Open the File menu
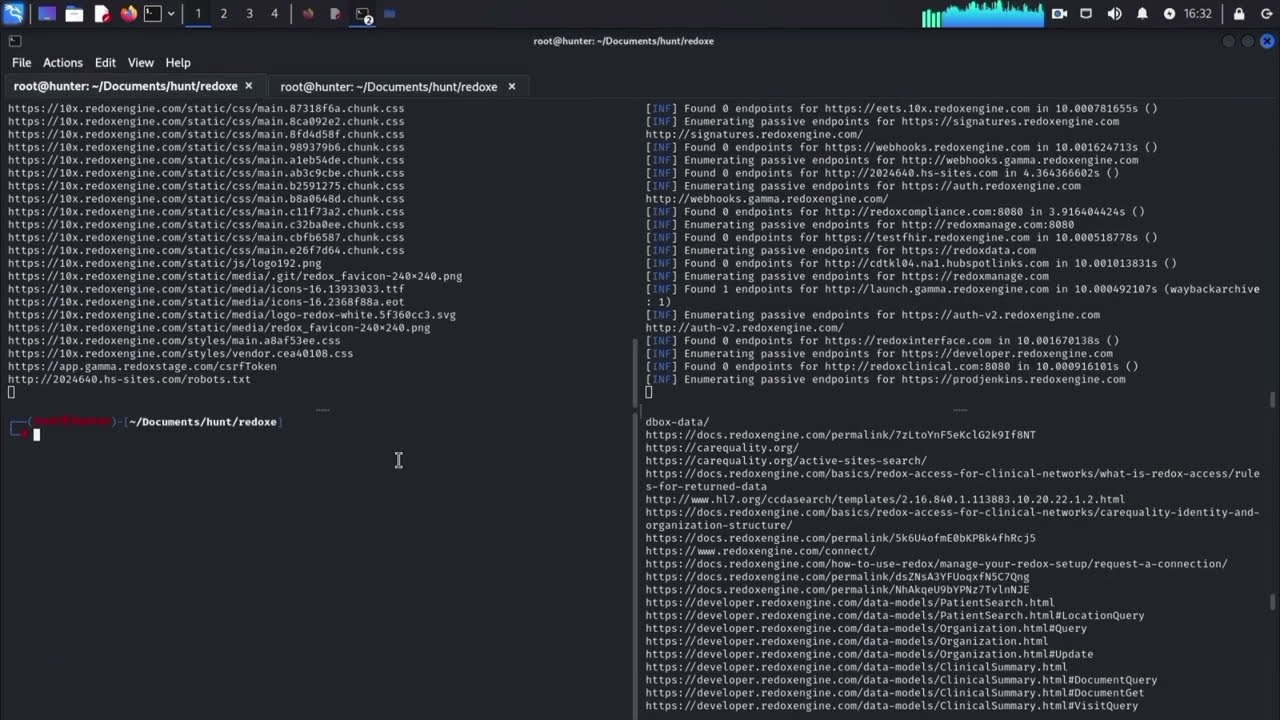This screenshot has width=1280, height=720. pyautogui.click(x=21, y=62)
